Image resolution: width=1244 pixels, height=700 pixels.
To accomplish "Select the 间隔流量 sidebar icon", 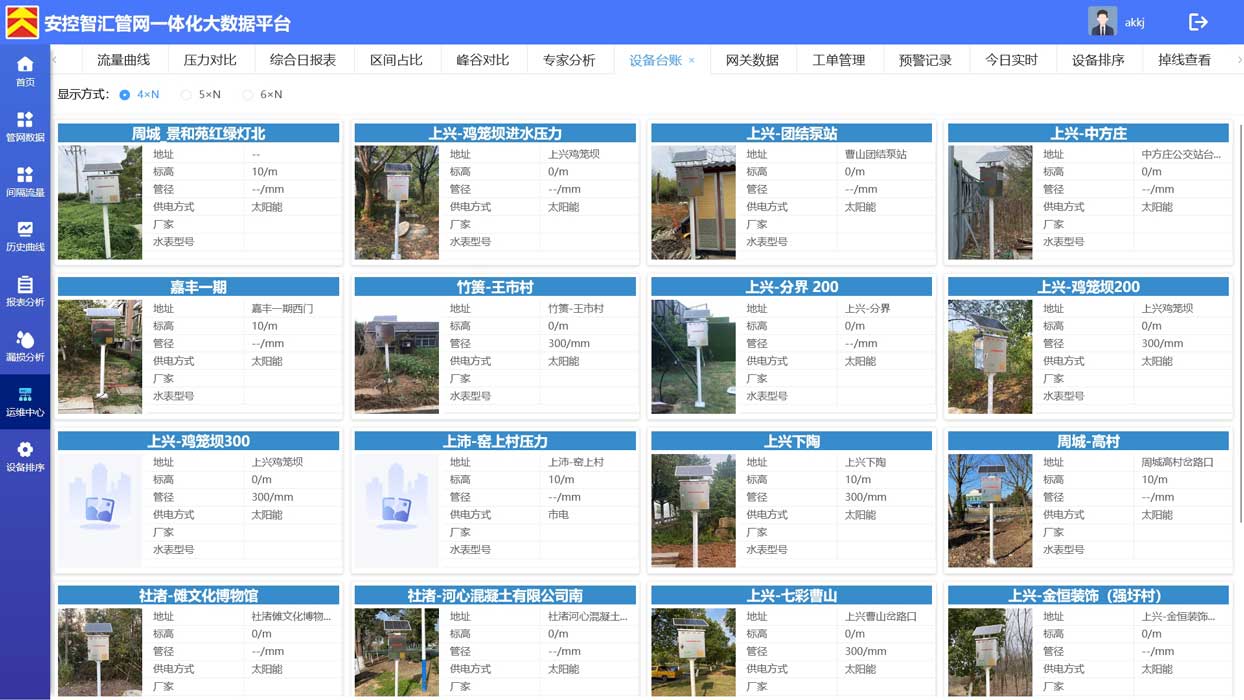I will pos(25,181).
